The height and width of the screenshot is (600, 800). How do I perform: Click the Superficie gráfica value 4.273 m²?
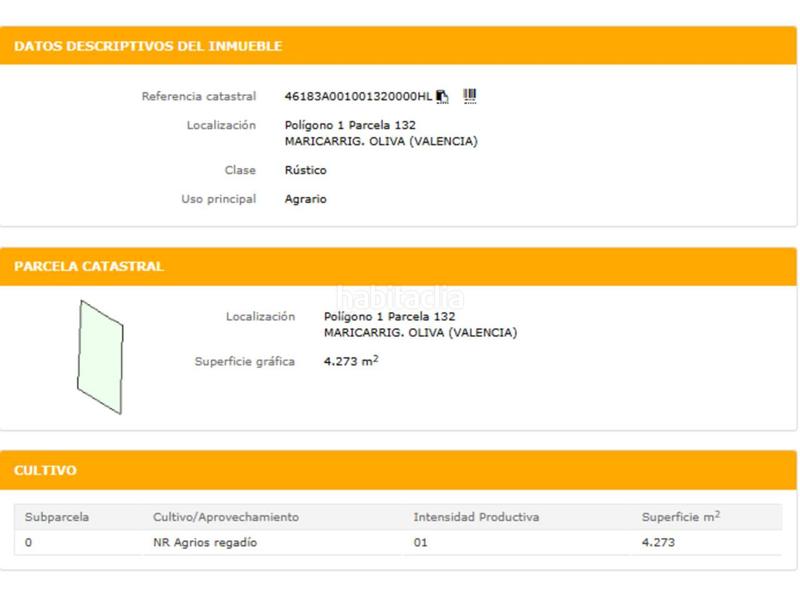(351, 361)
